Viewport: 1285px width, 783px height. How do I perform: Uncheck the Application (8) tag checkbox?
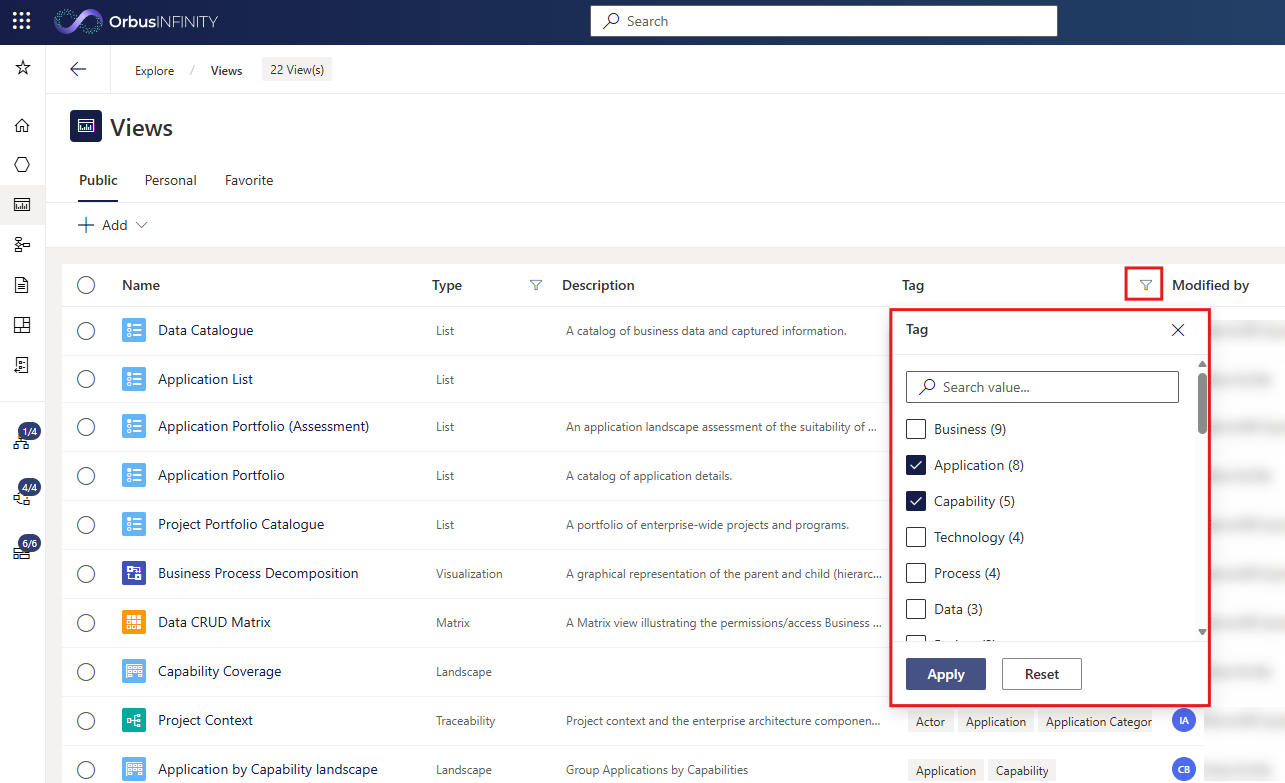(x=915, y=465)
